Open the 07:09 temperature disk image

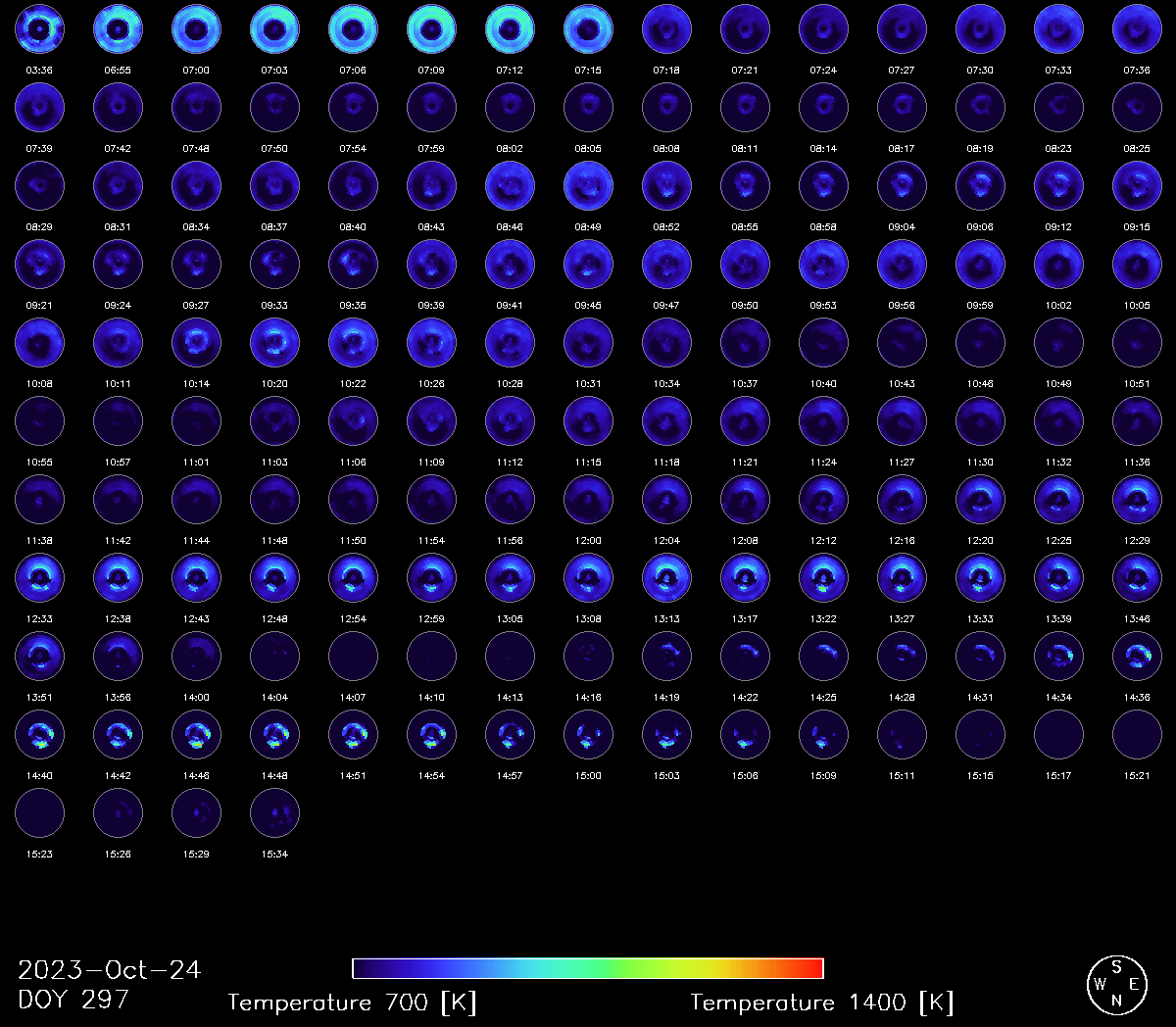431,29
